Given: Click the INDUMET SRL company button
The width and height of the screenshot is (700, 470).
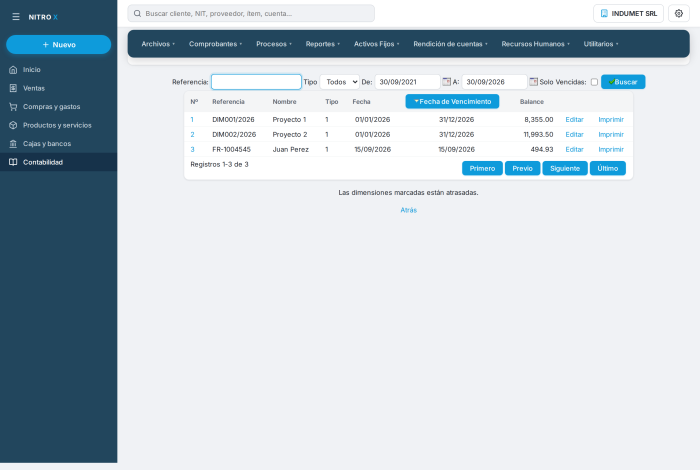Looking at the screenshot, I should [x=628, y=13].
